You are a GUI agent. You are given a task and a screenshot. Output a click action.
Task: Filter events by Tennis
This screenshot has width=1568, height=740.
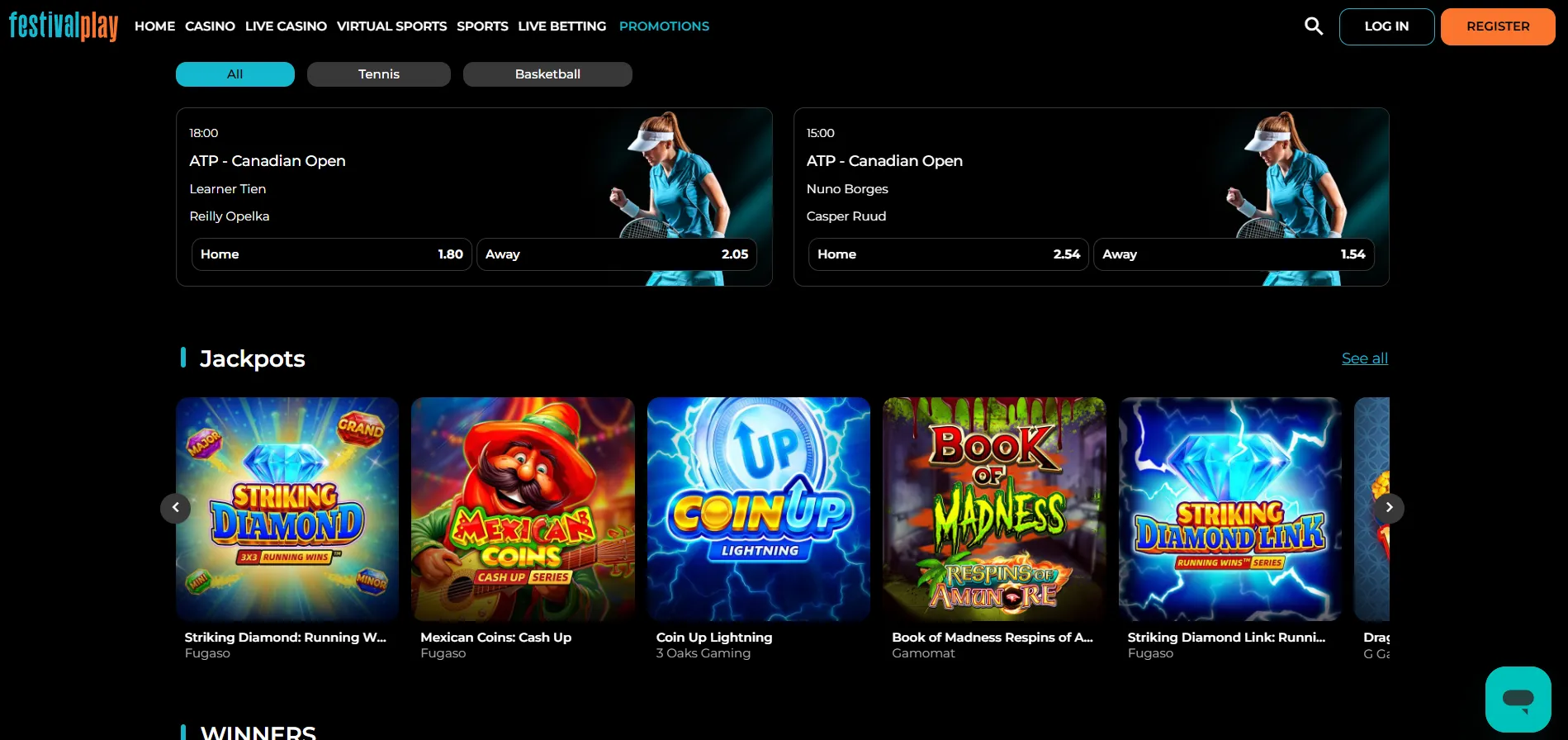pyautogui.click(x=379, y=74)
